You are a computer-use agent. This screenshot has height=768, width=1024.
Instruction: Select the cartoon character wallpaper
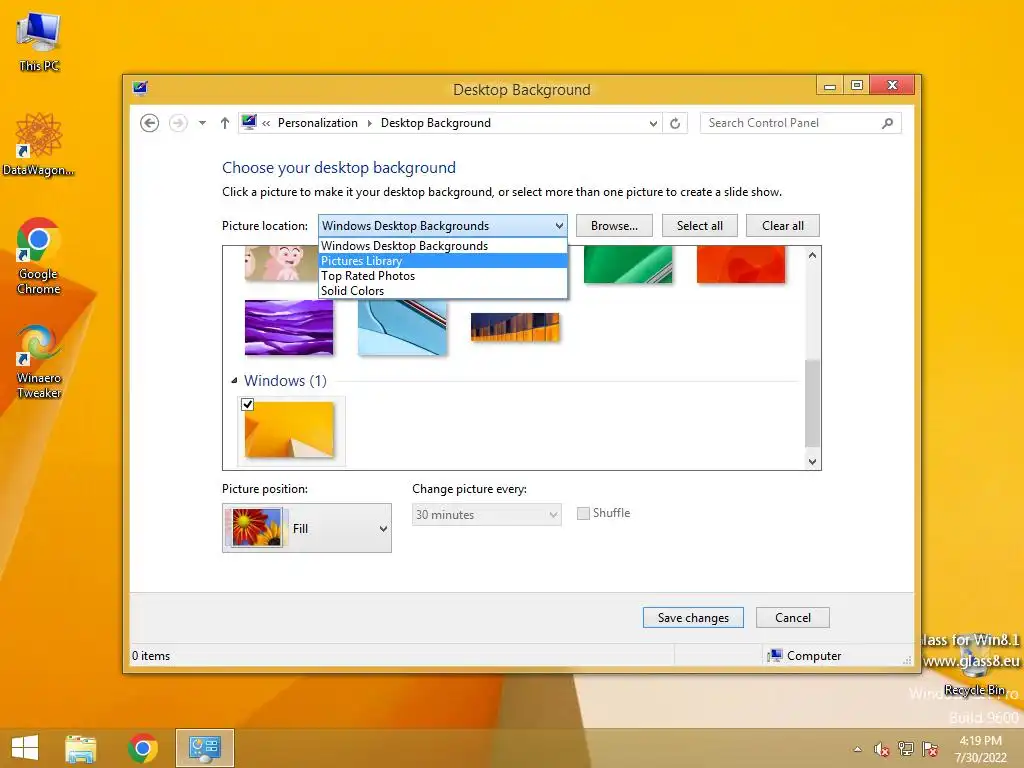click(281, 263)
